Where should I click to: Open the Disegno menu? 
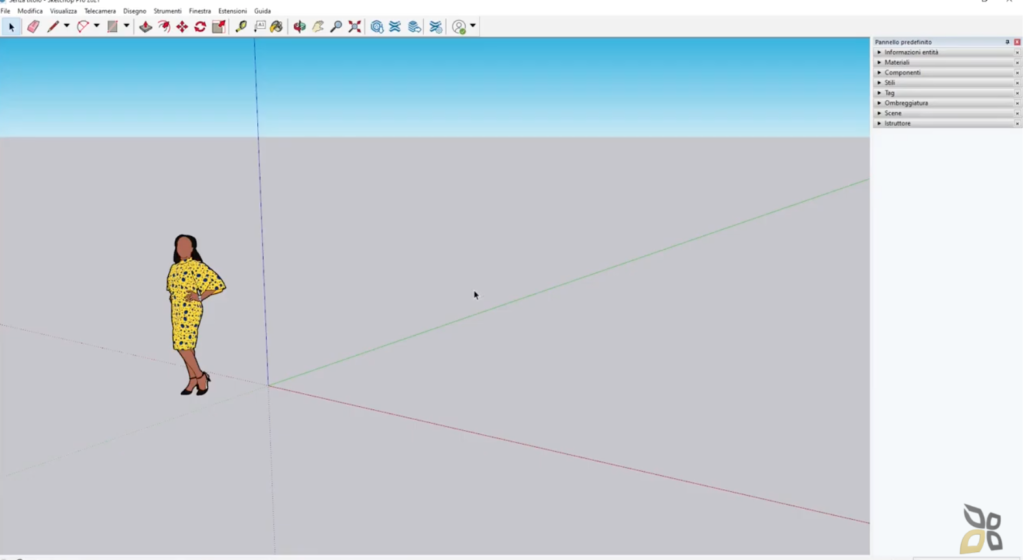[135, 11]
